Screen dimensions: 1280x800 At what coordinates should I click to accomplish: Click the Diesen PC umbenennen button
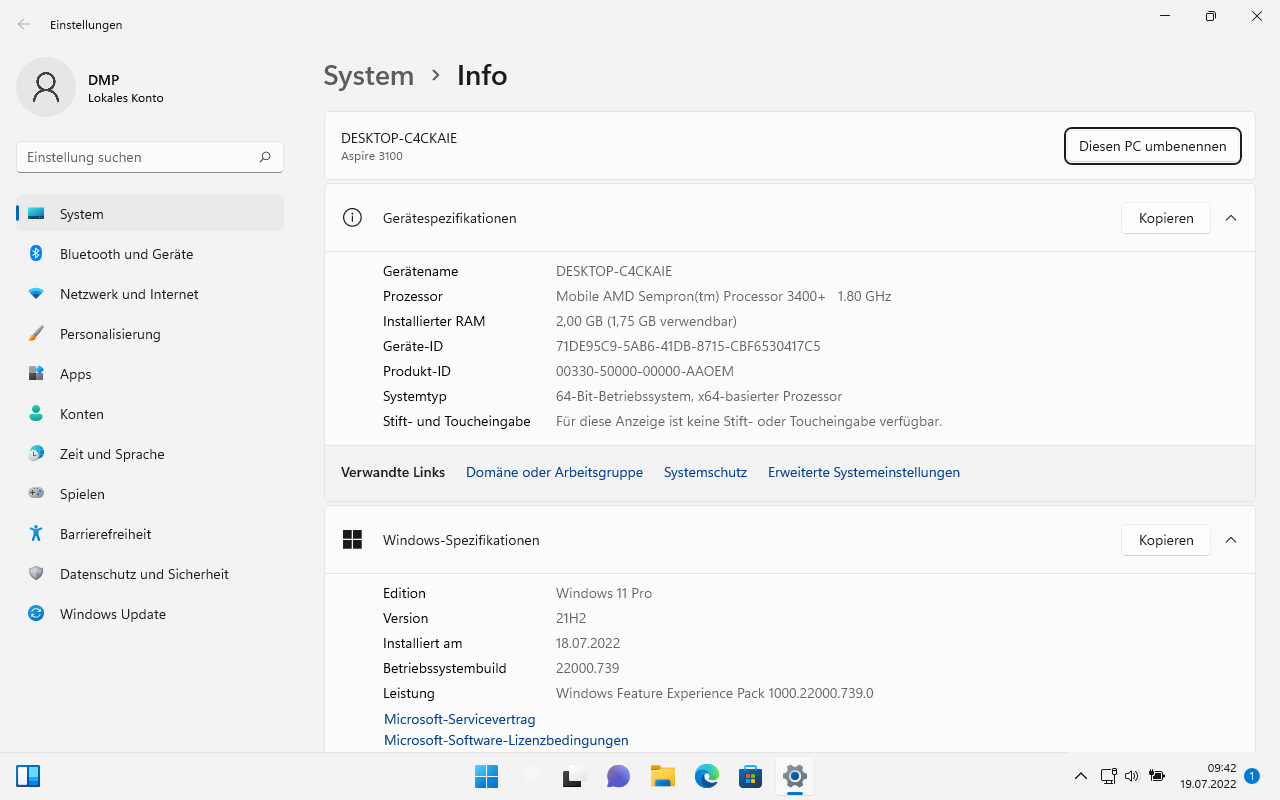click(x=1152, y=146)
